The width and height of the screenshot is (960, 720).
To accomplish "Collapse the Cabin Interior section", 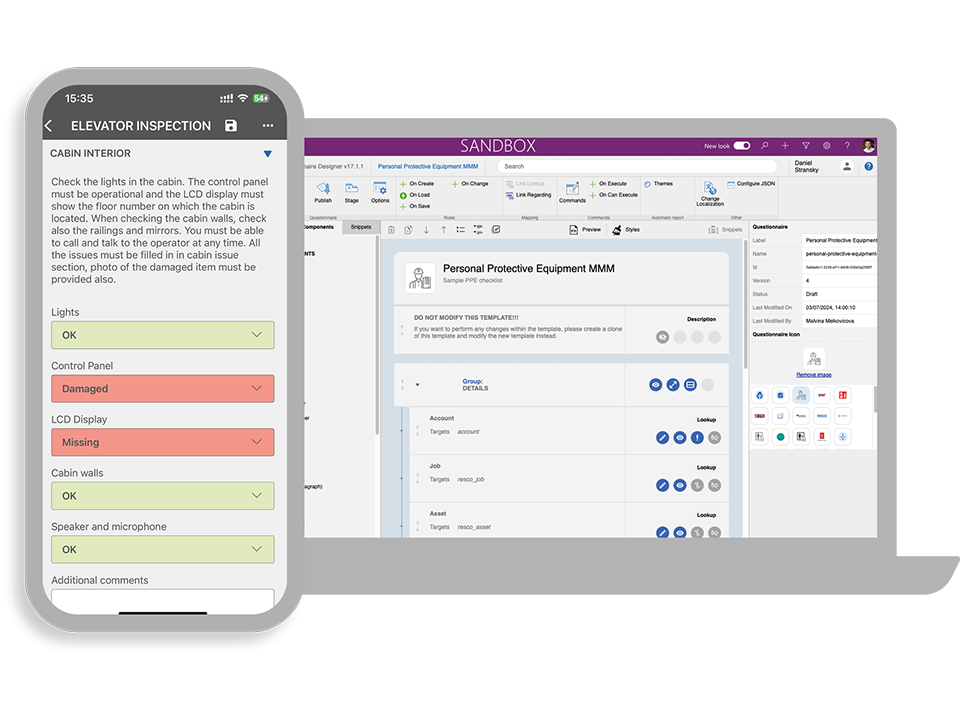I will (x=268, y=154).
